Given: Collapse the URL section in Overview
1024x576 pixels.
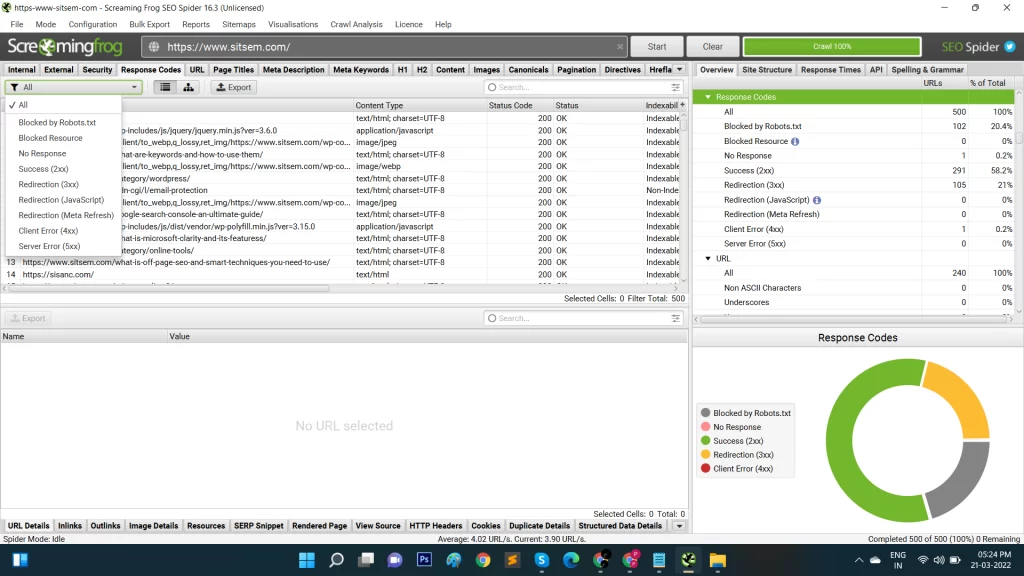Looking at the screenshot, I should [x=708, y=259].
